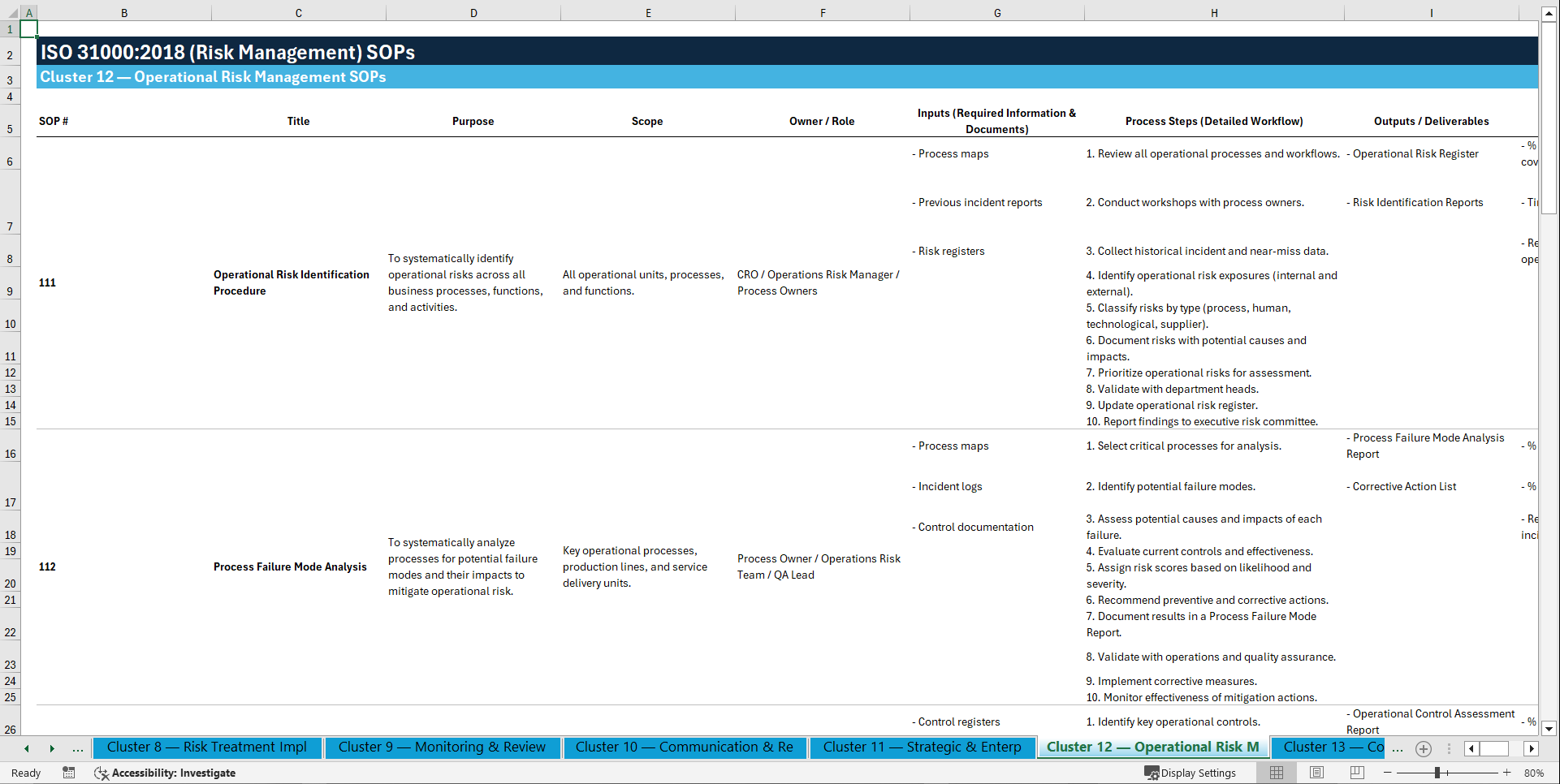Open Page Break Preview view
Viewport: 1560px width, 784px height.
pos(1357,773)
